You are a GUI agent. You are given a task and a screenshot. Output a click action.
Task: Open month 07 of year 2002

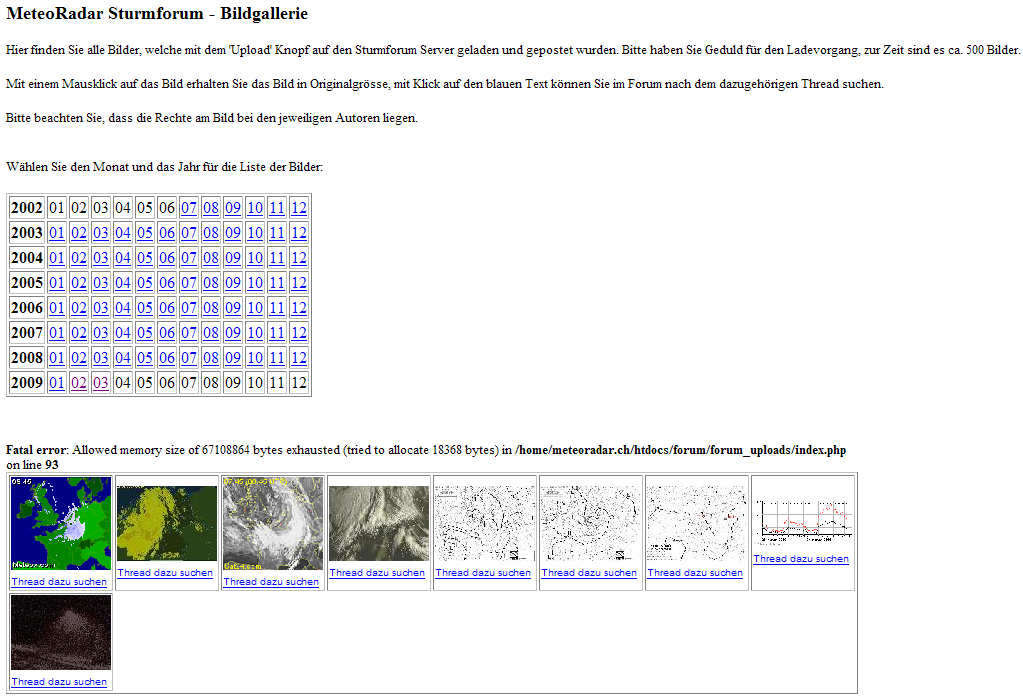[189, 208]
